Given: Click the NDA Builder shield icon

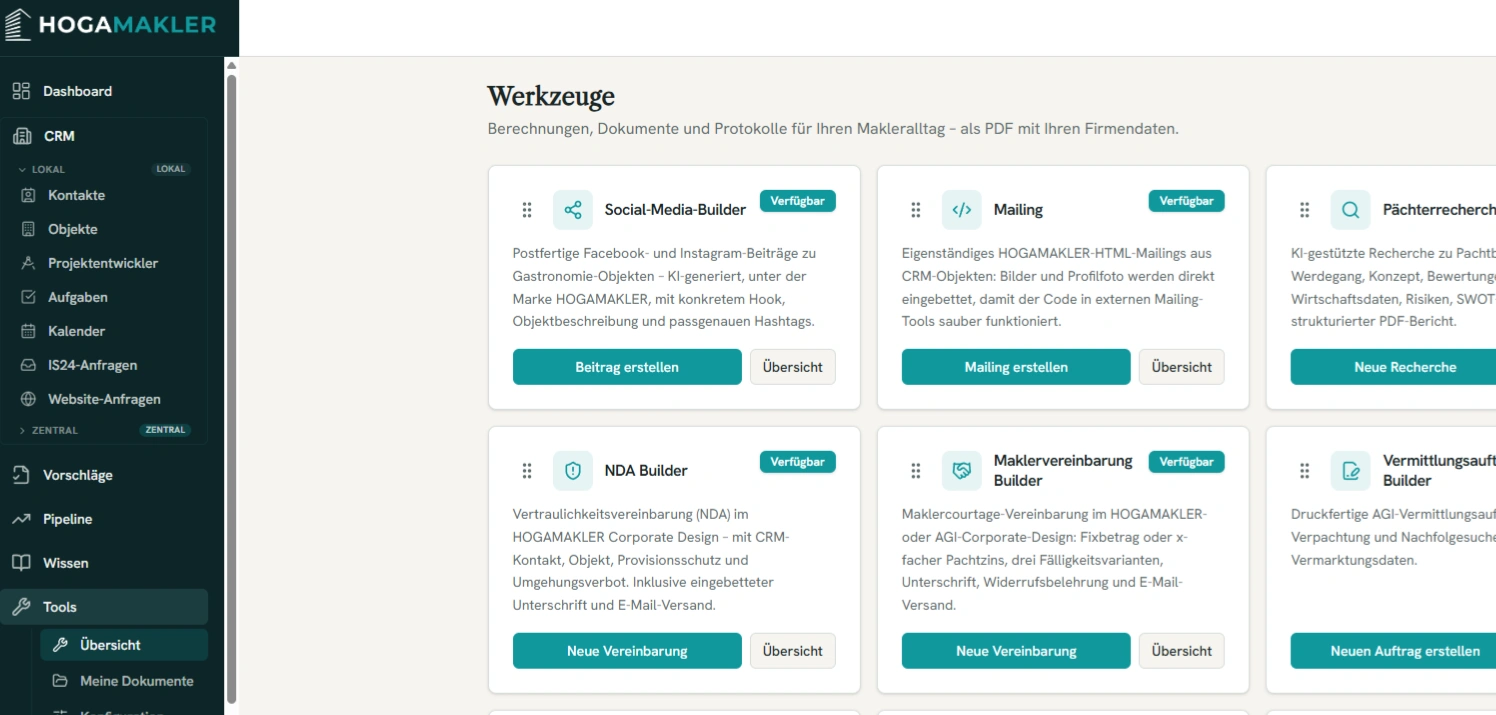Looking at the screenshot, I should 573,471.
